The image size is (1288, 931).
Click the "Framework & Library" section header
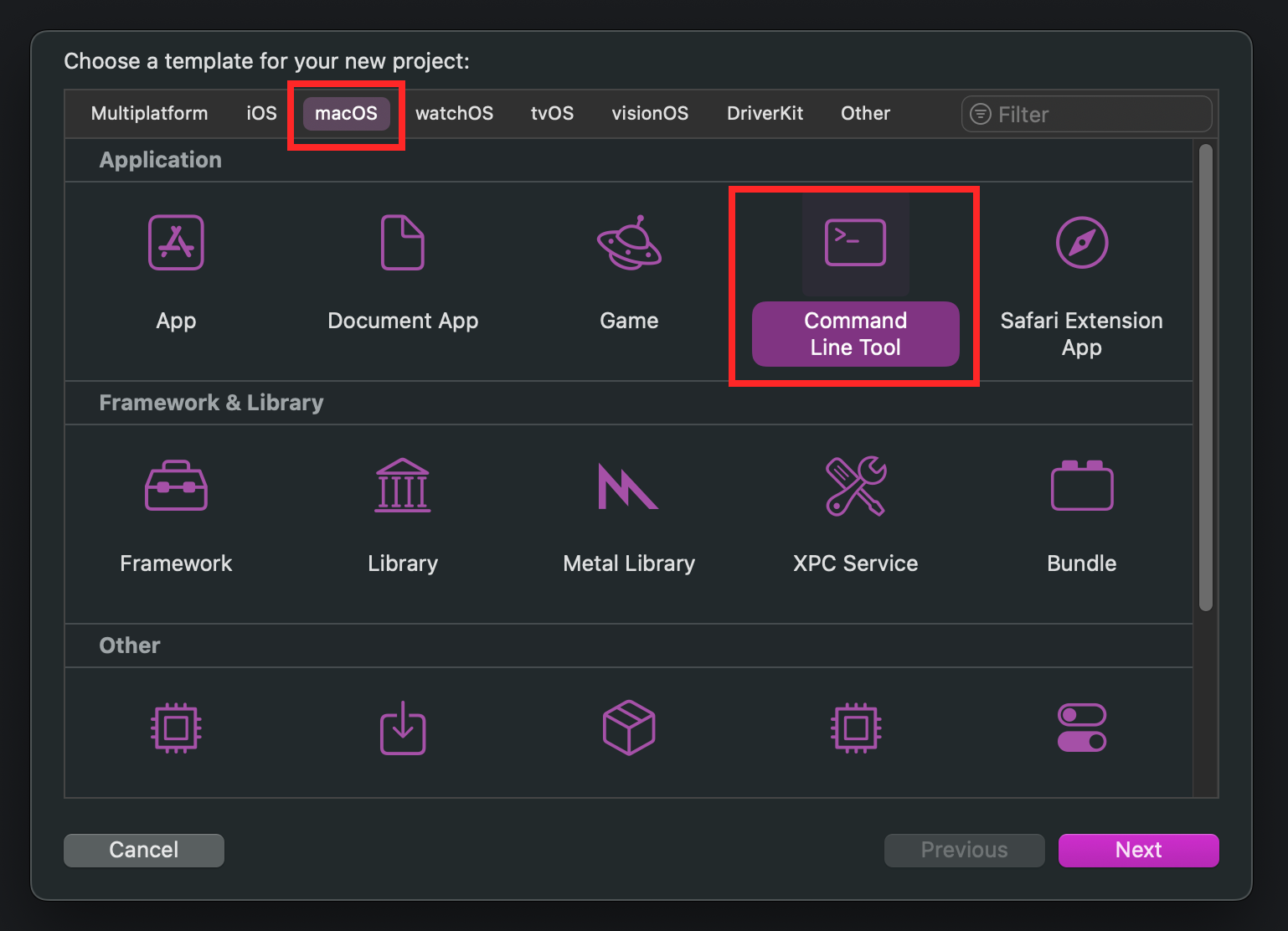click(211, 403)
